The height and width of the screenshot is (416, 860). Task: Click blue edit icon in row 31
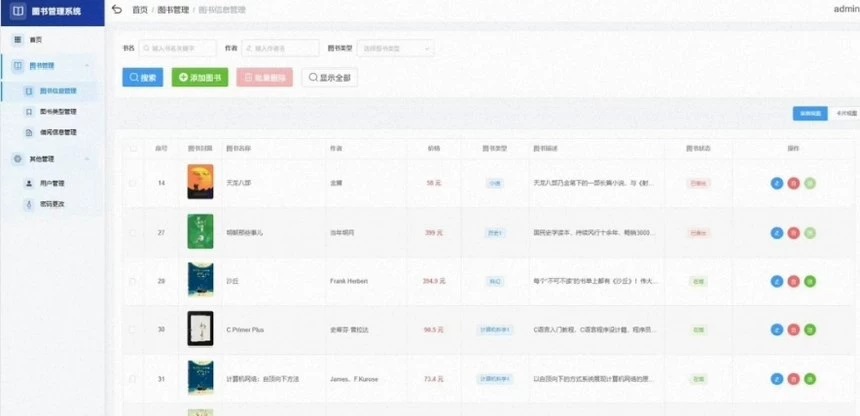click(x=777, y=379)
